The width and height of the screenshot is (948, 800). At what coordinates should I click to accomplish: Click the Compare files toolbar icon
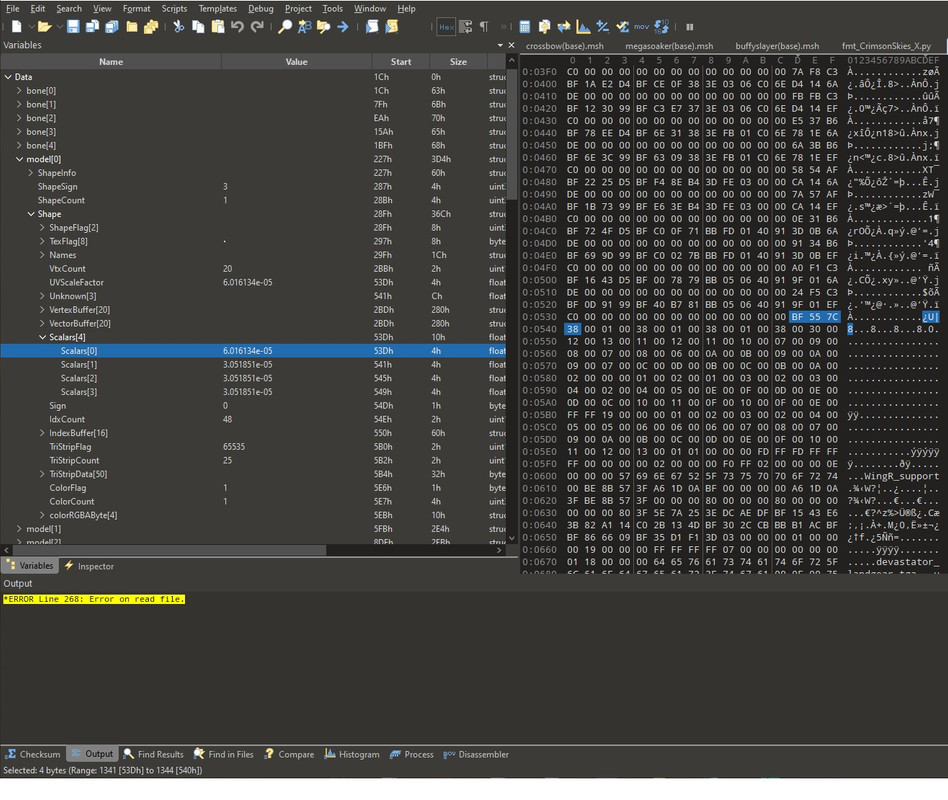[x=544, y=27]
